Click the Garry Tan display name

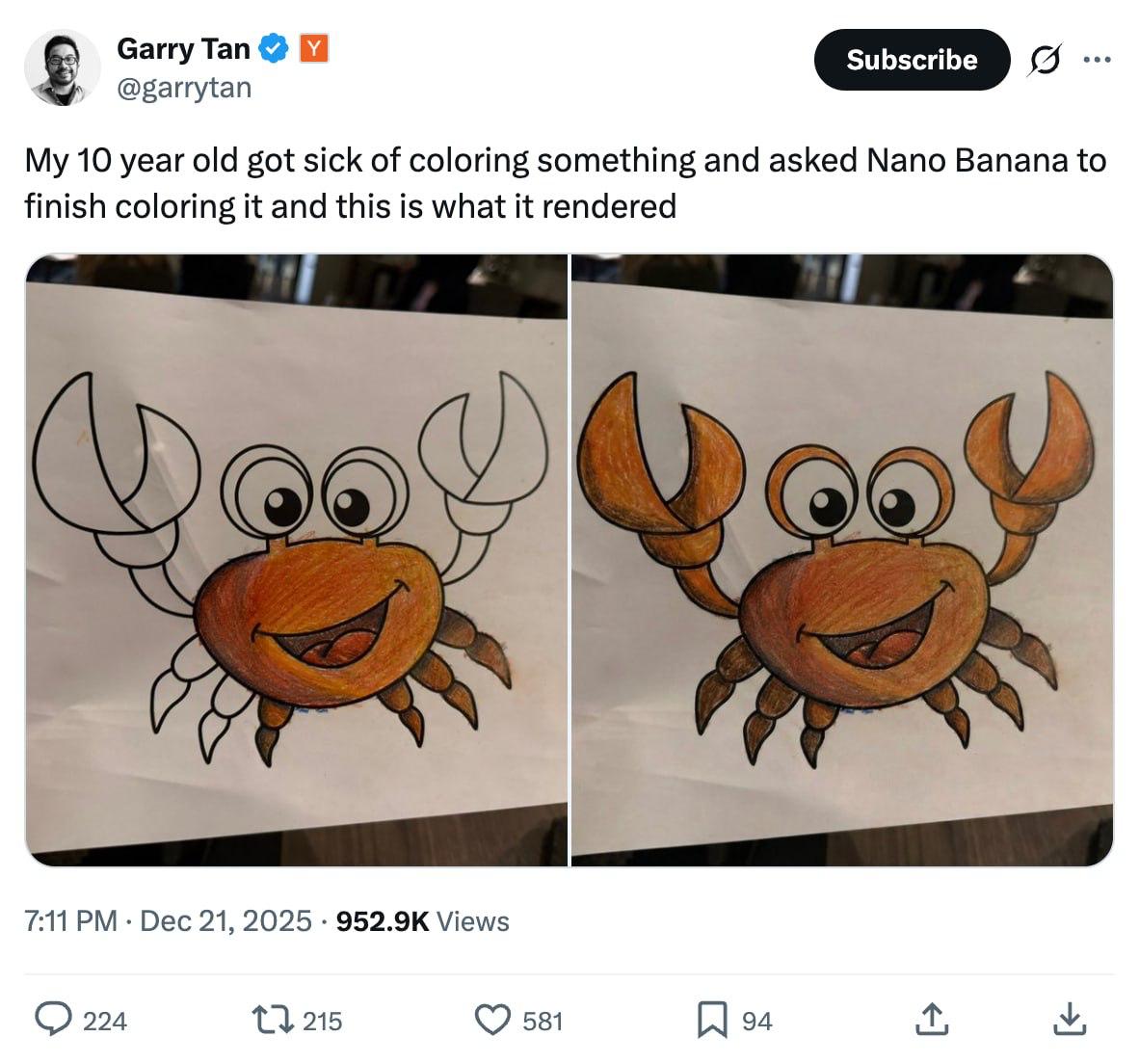point(183,48)
